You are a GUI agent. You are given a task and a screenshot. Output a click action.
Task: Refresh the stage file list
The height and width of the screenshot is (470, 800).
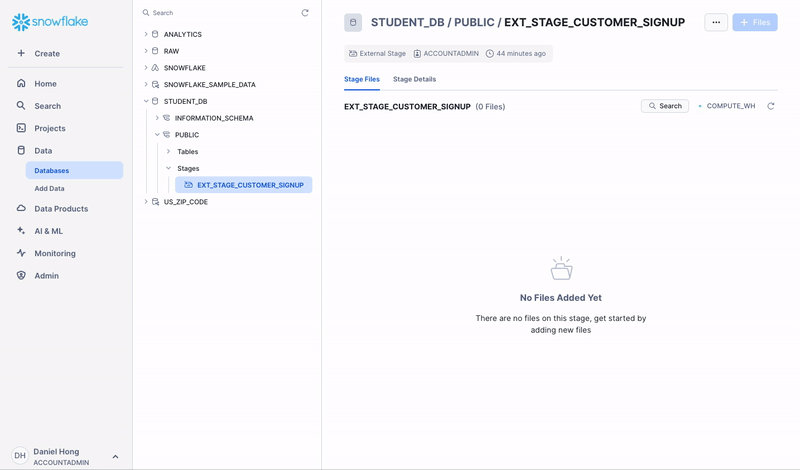(x=771, y=106)
